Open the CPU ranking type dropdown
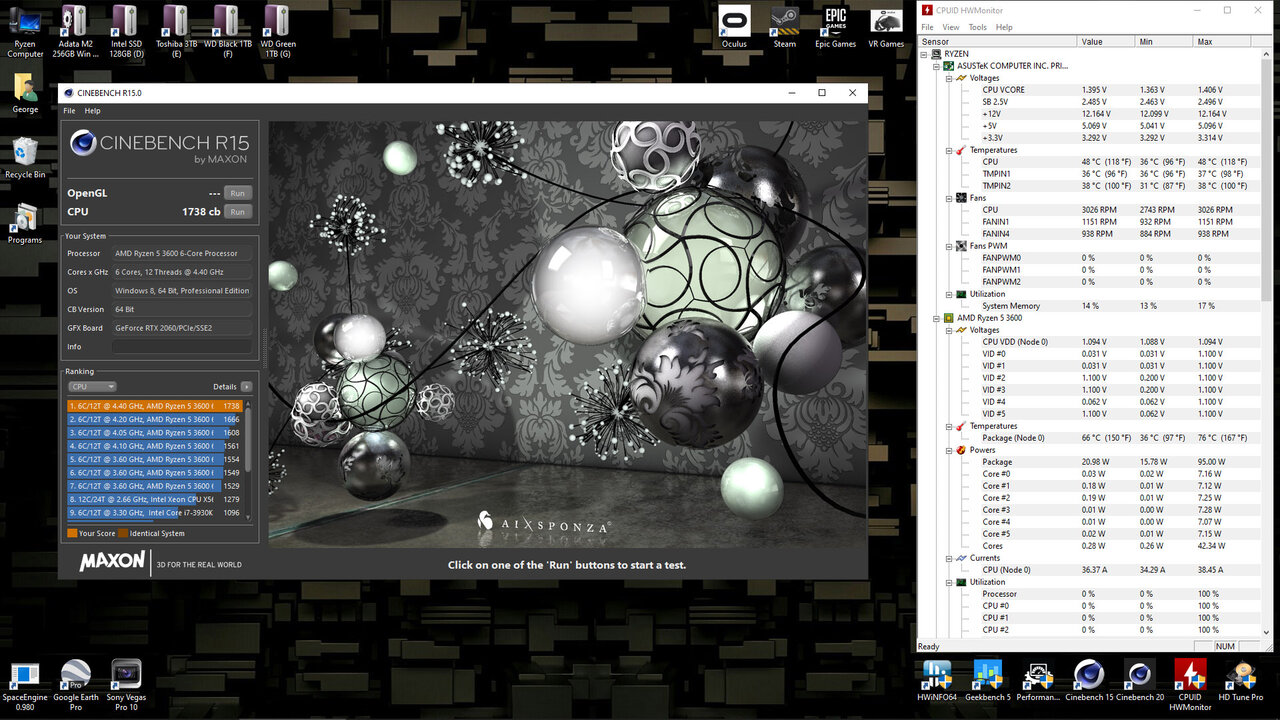Viewport: 1280px width, 720px height. click(92, 386)
